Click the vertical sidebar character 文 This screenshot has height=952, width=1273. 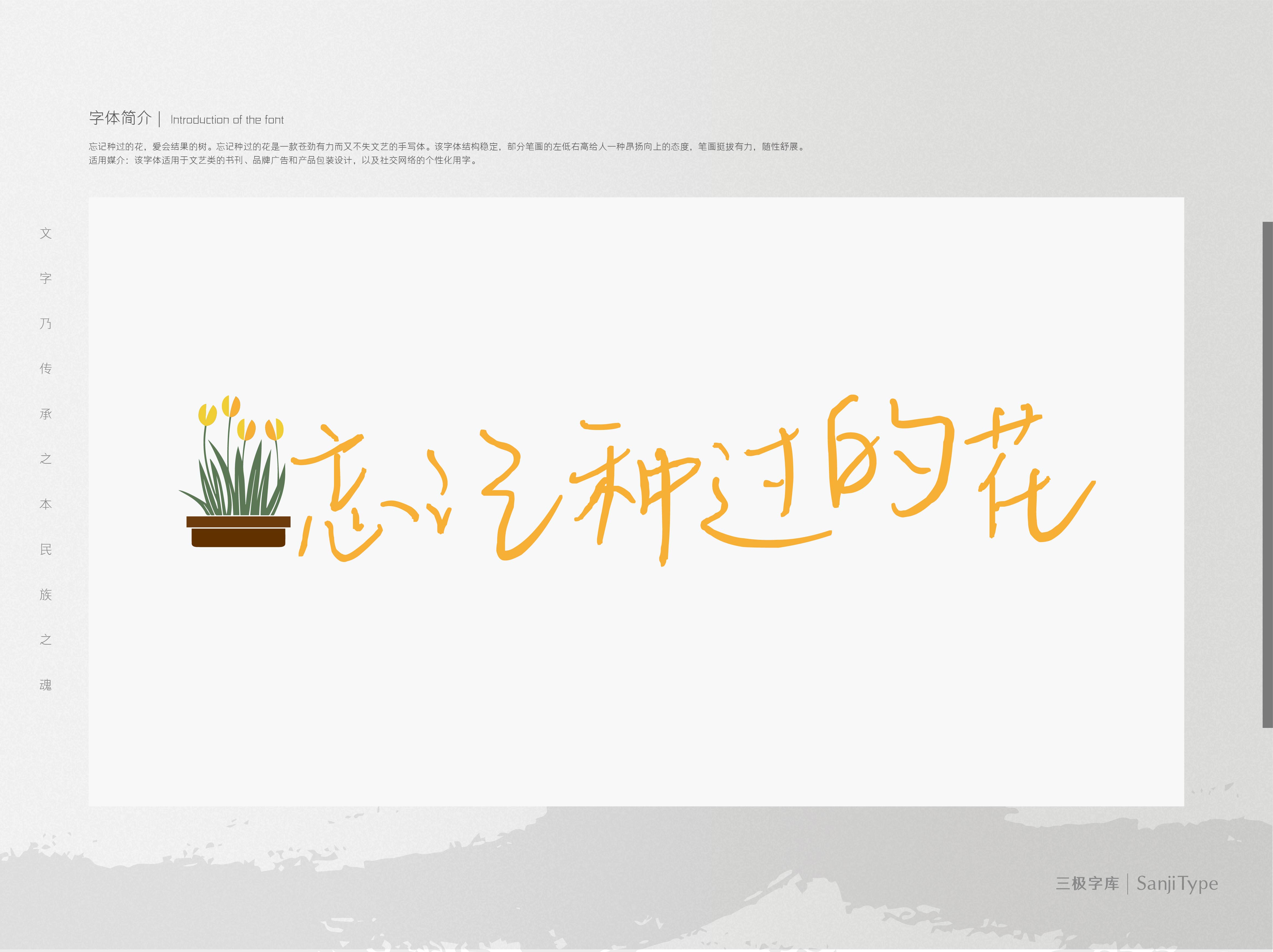(x=46, y=233)
